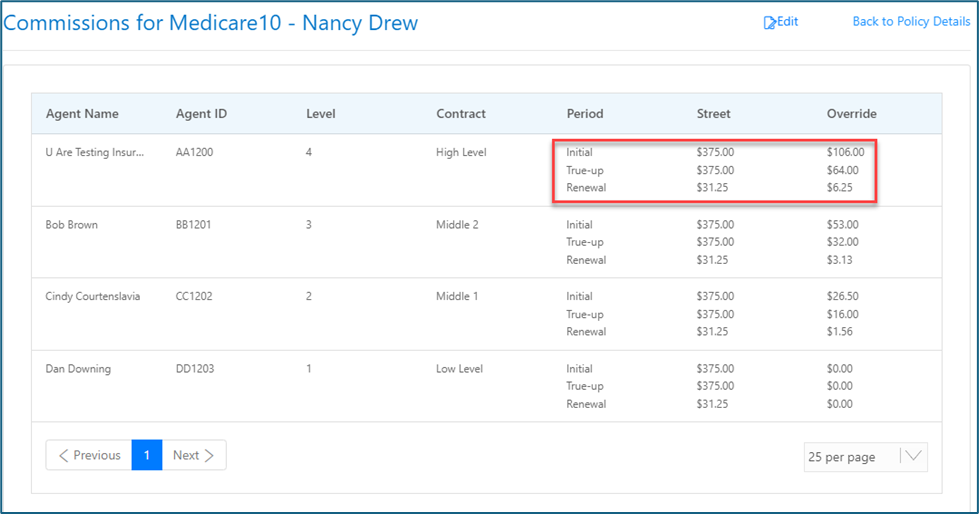This screenshot has height=514, width=979.
Task: Click the Override column header
Action: [851, 114]
